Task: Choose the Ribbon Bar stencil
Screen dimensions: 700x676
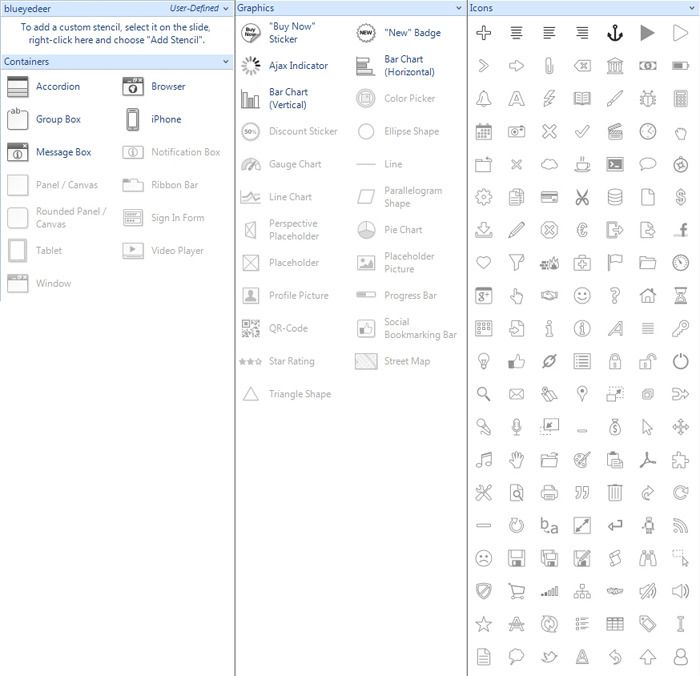Action: 160,185
